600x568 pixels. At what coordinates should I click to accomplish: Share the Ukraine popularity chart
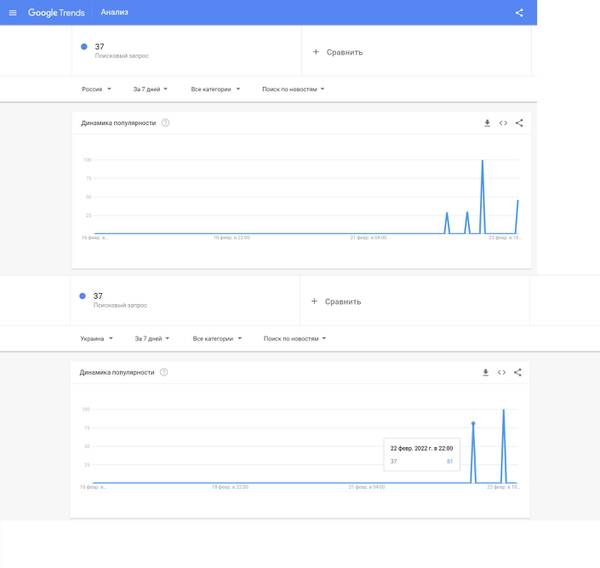[518, 372]
